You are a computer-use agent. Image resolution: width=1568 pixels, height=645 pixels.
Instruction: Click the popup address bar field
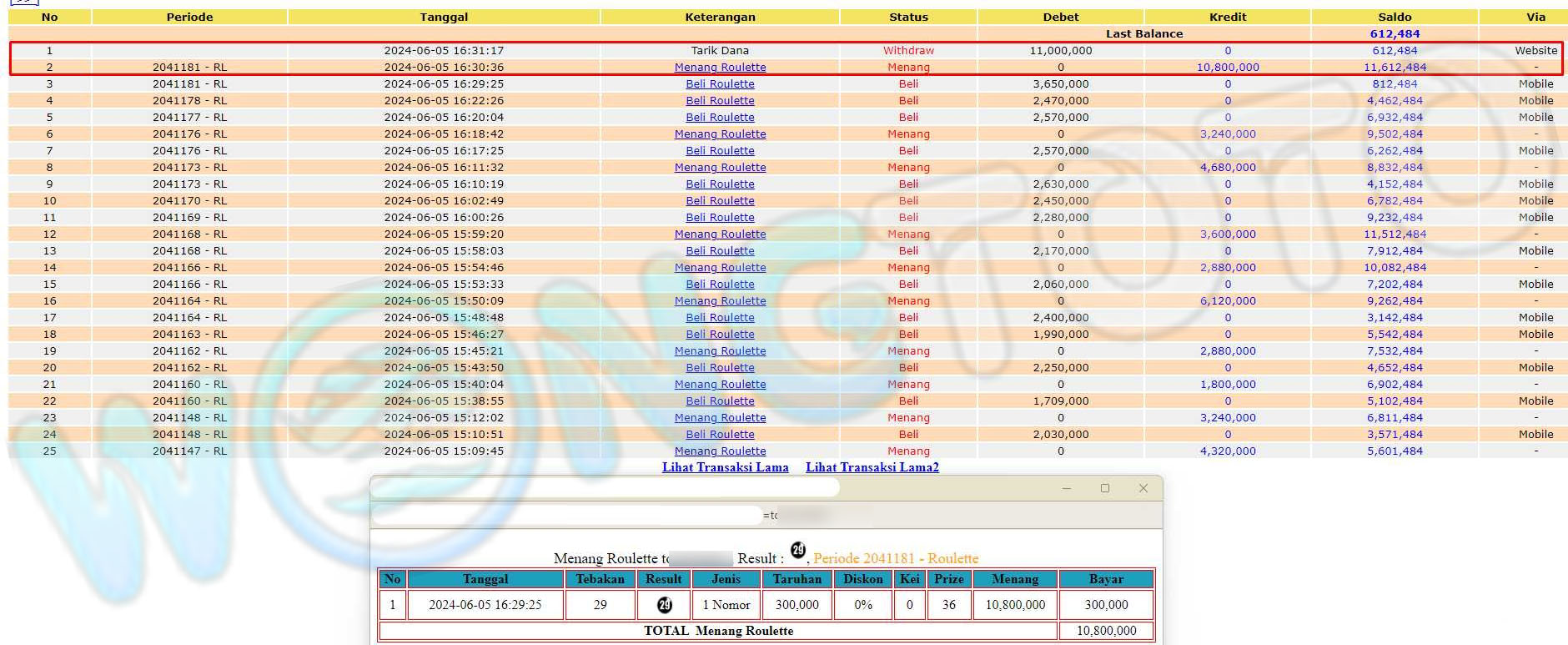(567, 515)
